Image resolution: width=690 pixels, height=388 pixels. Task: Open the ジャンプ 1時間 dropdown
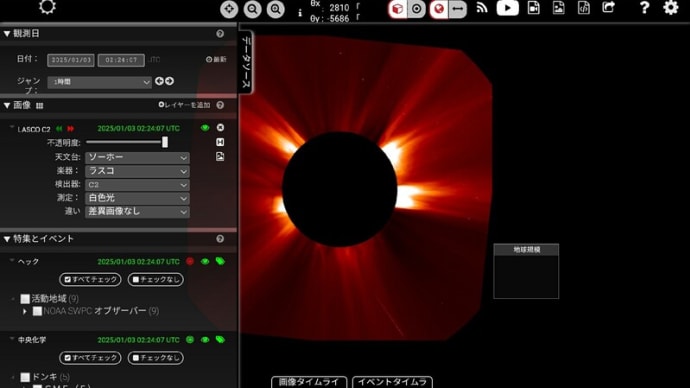click(x=99, y=82)
